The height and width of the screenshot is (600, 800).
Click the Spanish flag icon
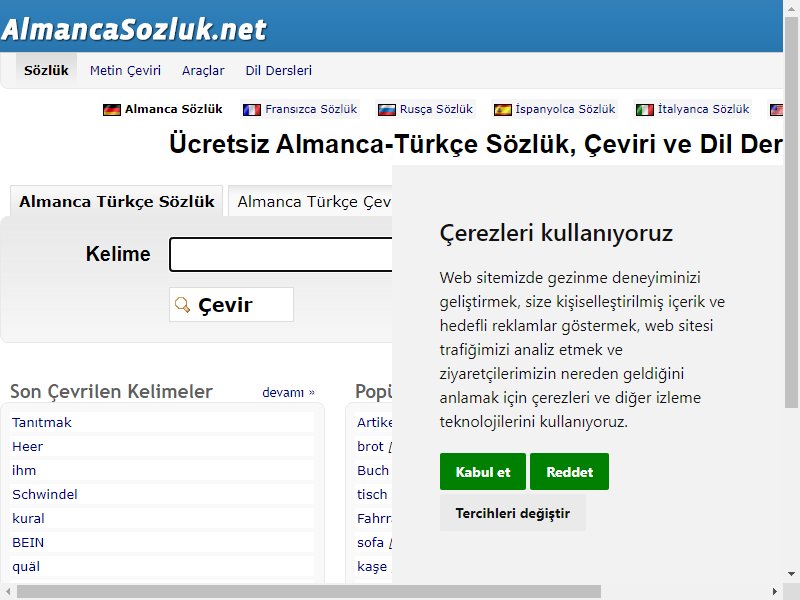tap(502, 110)
